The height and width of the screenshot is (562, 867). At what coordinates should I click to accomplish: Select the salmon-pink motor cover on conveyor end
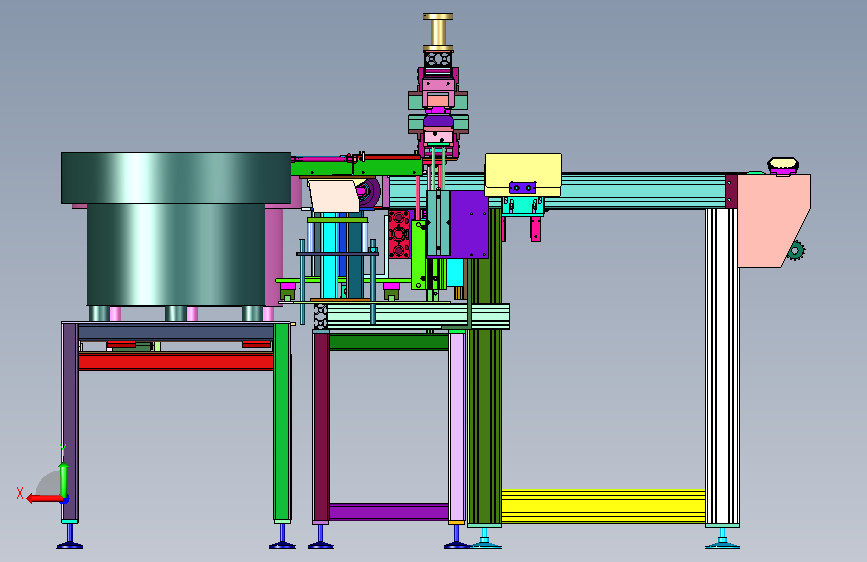tap(773, 220)
